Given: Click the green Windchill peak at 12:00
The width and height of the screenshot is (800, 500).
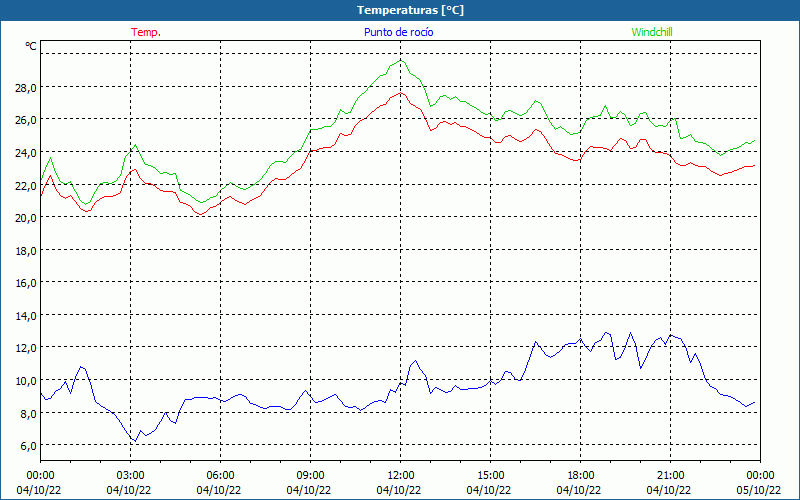Looking at the screenshot, I should 401,60.
